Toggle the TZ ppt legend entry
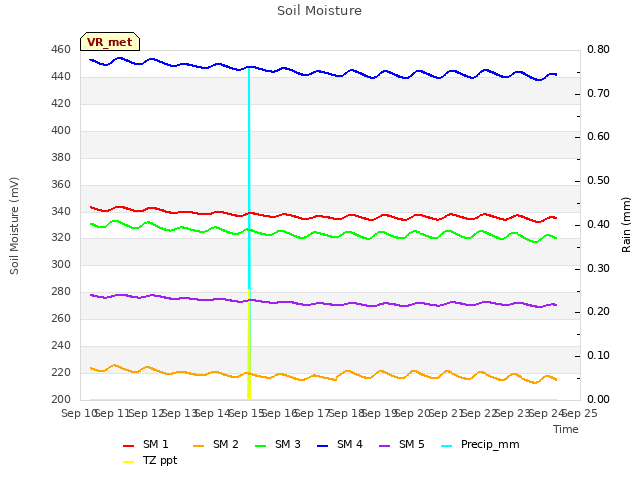The image size is (640, 480). 150,460
